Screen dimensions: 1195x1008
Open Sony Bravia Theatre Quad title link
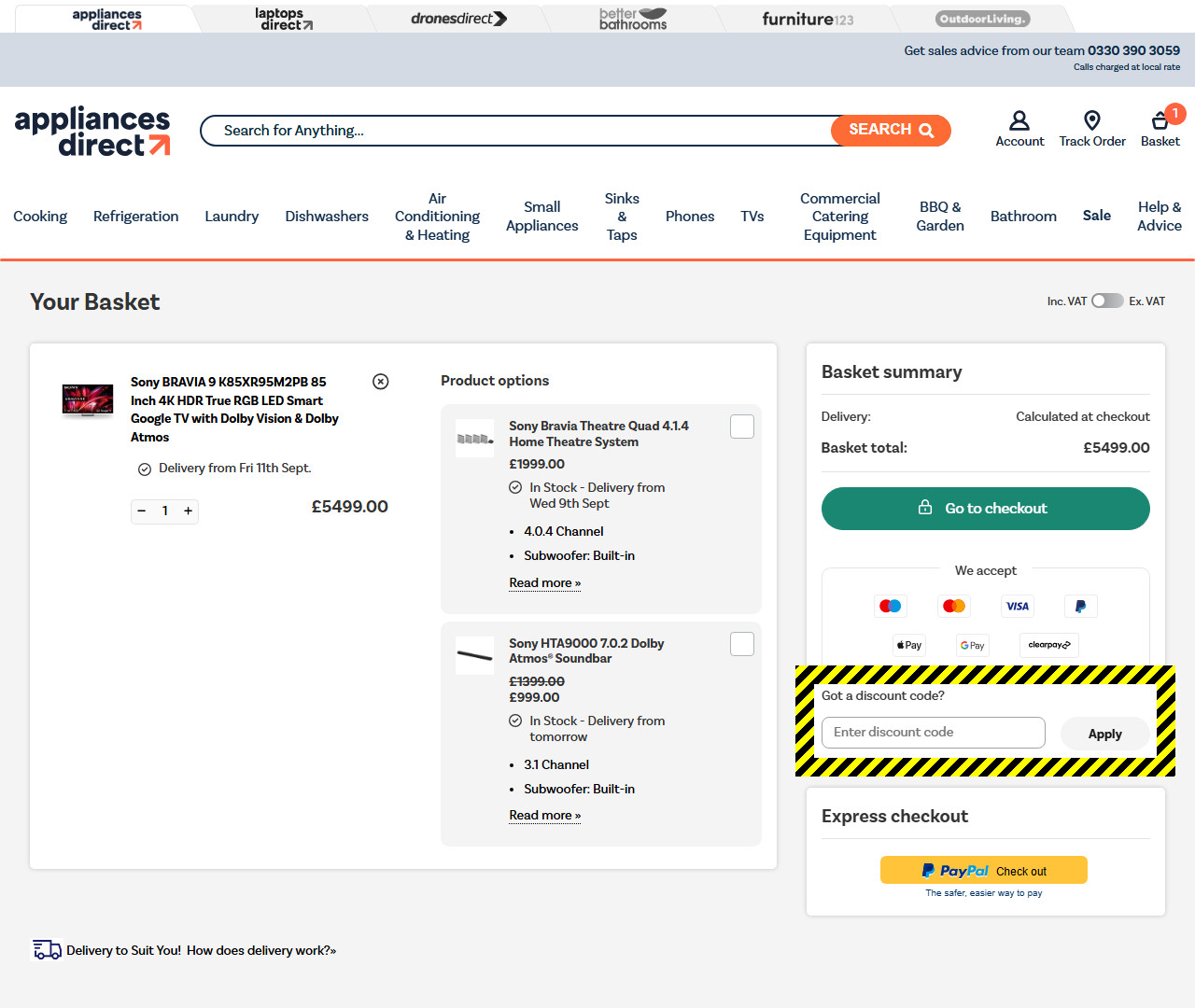[598, 434]
